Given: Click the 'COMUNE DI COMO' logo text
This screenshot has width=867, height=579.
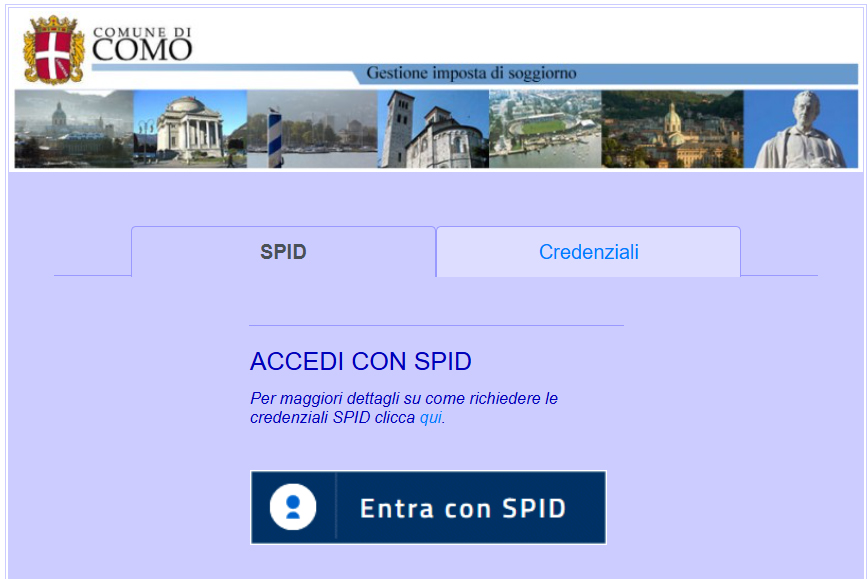Looking at the screenshot, I should (x=142, y=44).
